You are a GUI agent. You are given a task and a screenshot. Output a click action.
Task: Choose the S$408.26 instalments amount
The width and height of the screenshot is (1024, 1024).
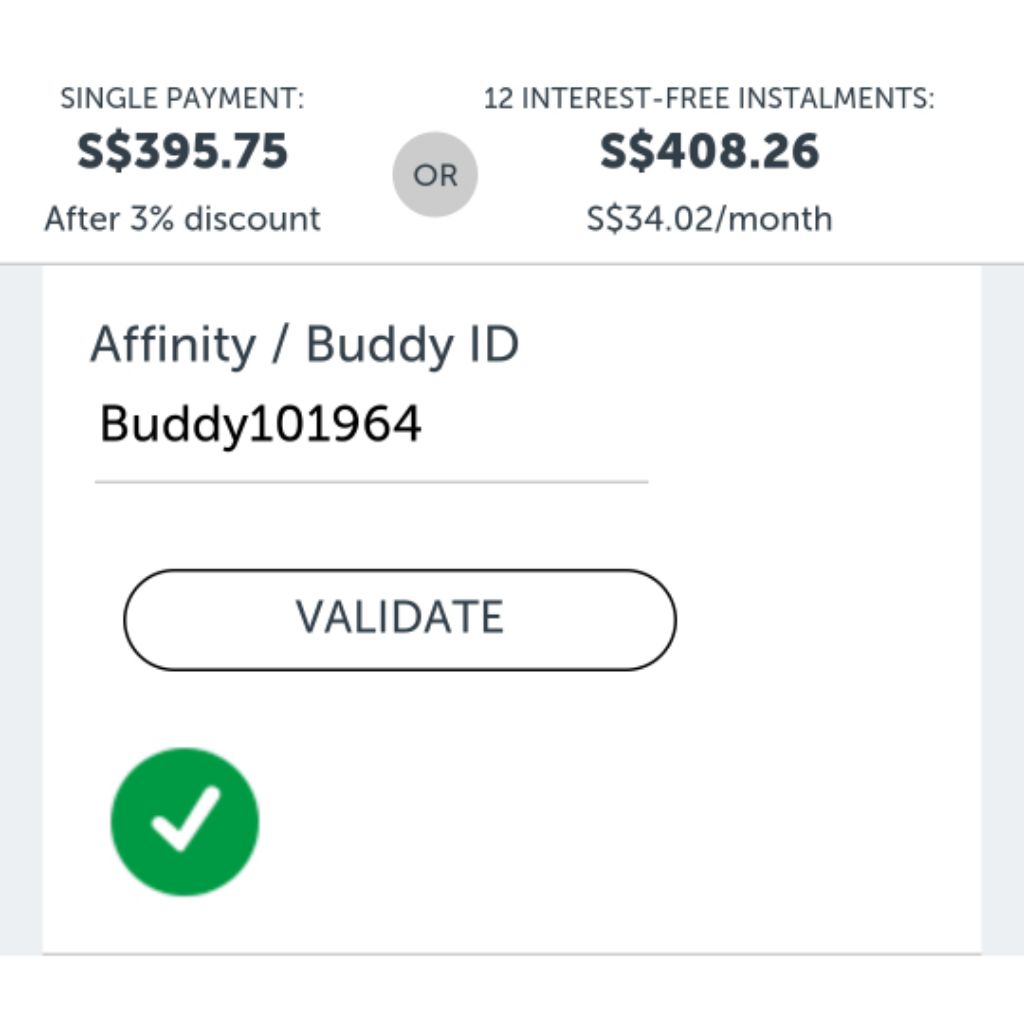[x=709, y=152]
